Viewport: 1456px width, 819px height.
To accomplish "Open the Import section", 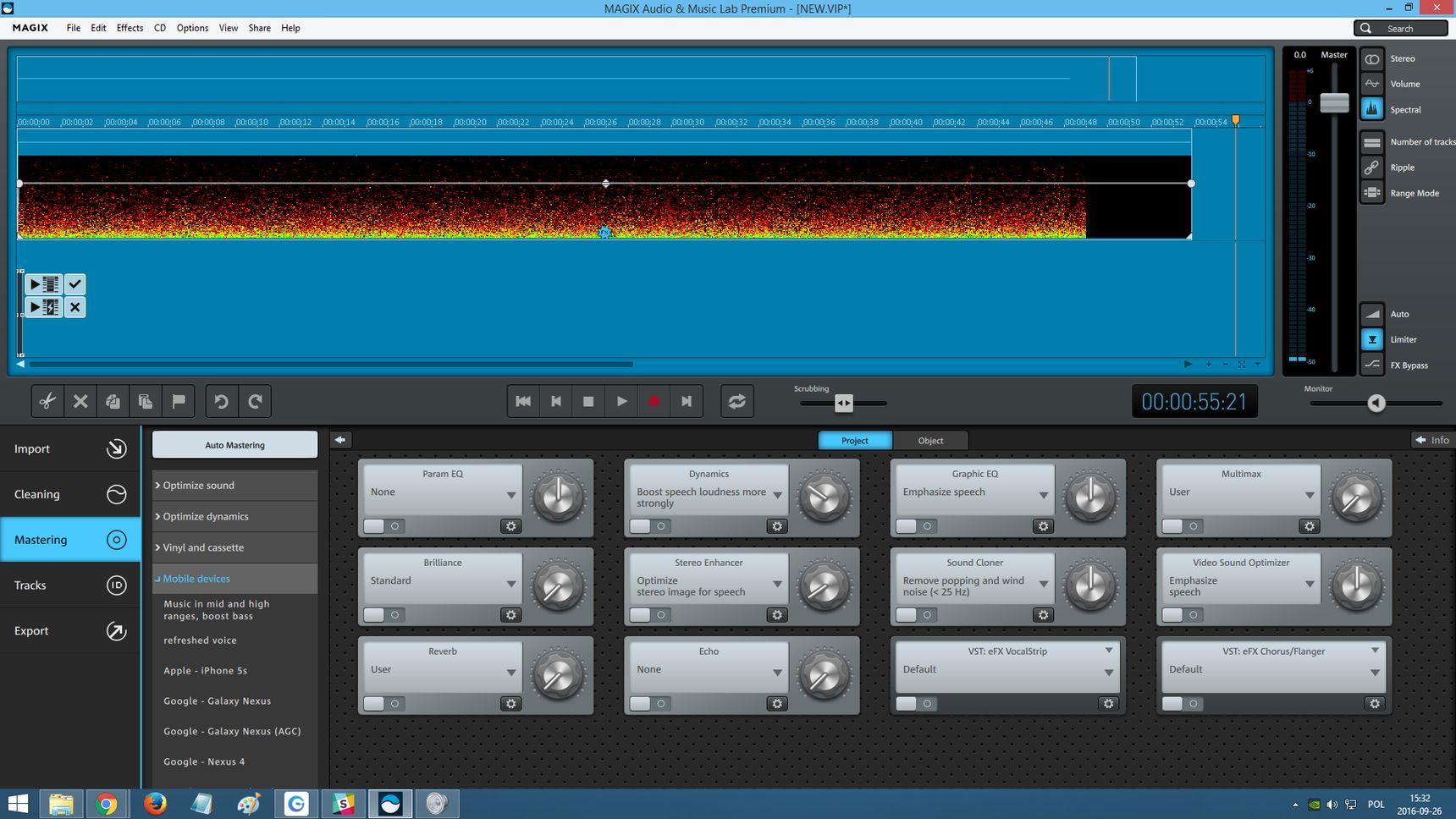I will click(x=70, y=448).
